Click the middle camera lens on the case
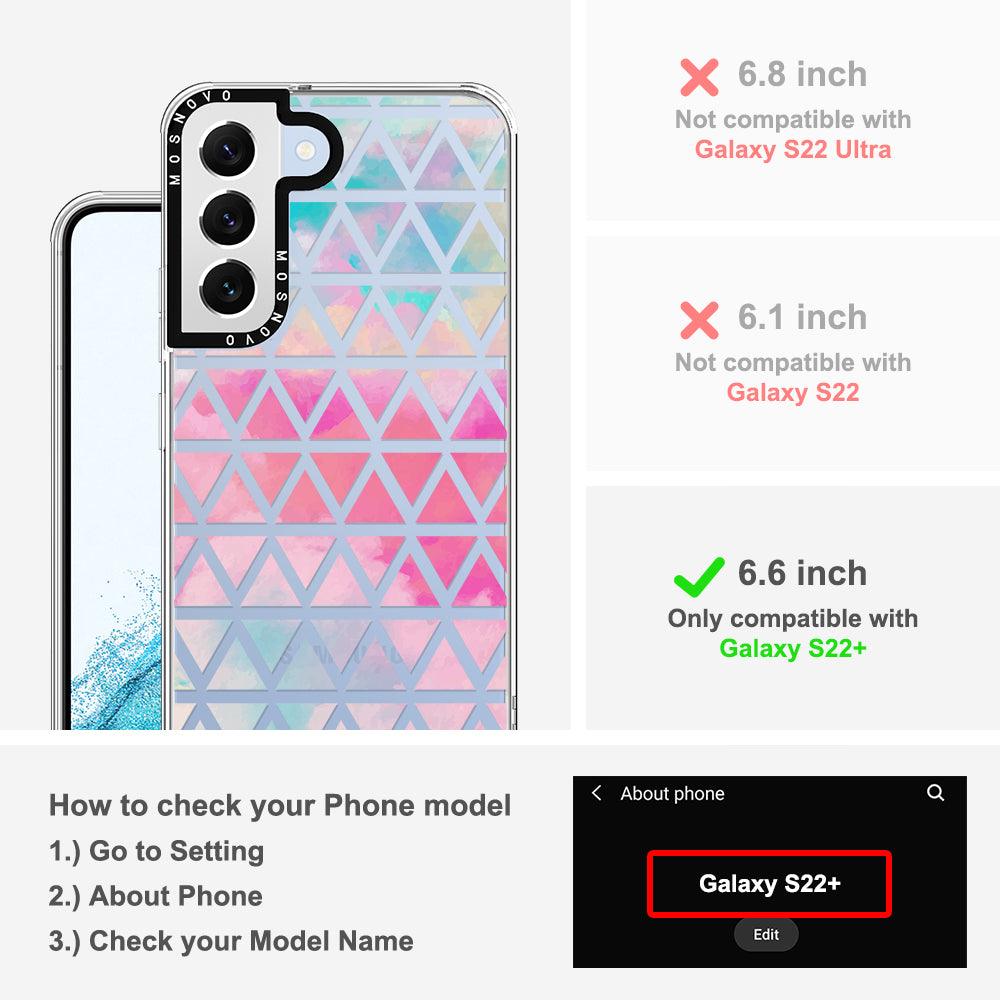This screenshot has width=1000, height=1000. click(x=228, y=219)
